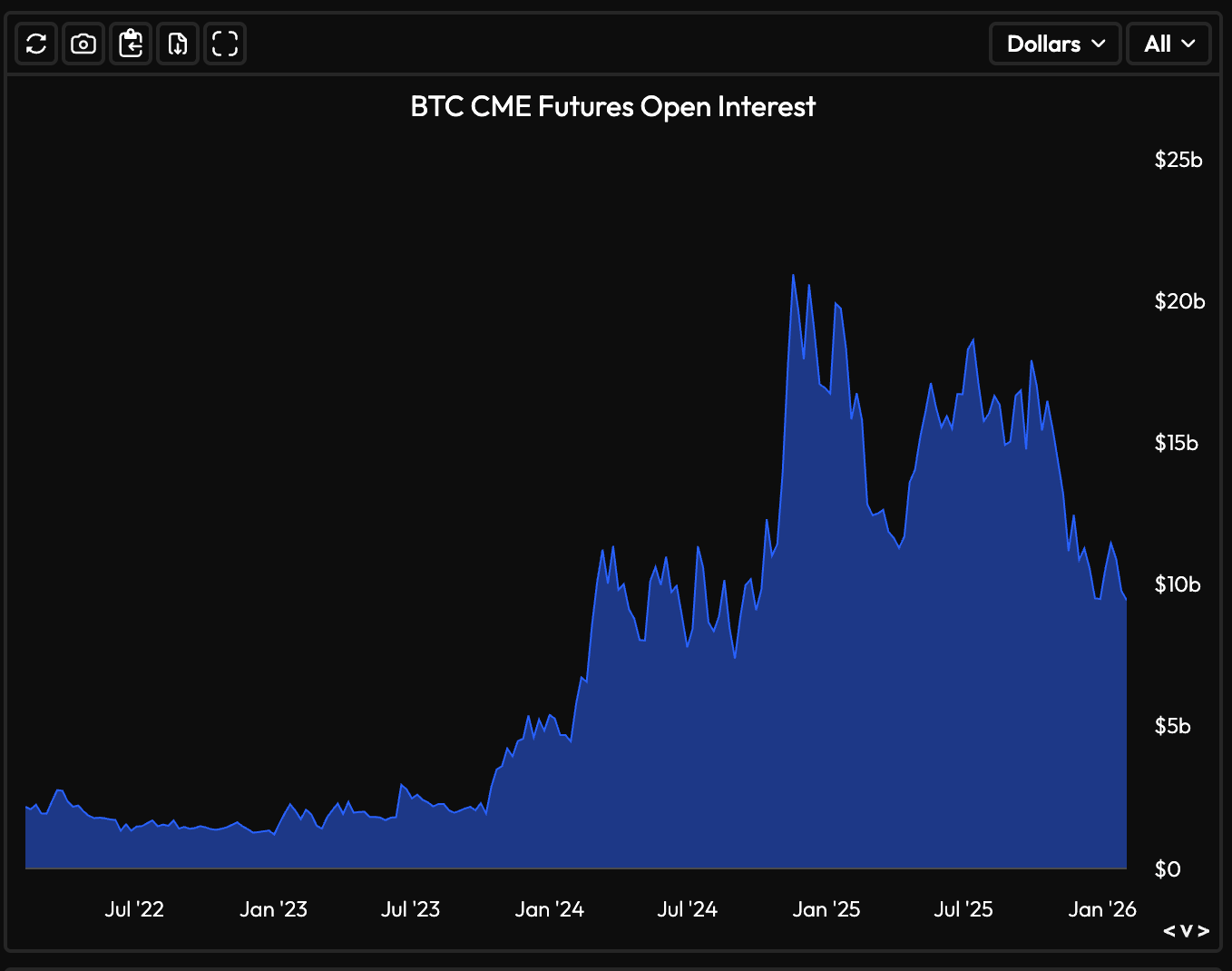Click the Jul '24 x-axis label
This screenshot has width=1232, height=971.
click(x=688, y=909)
